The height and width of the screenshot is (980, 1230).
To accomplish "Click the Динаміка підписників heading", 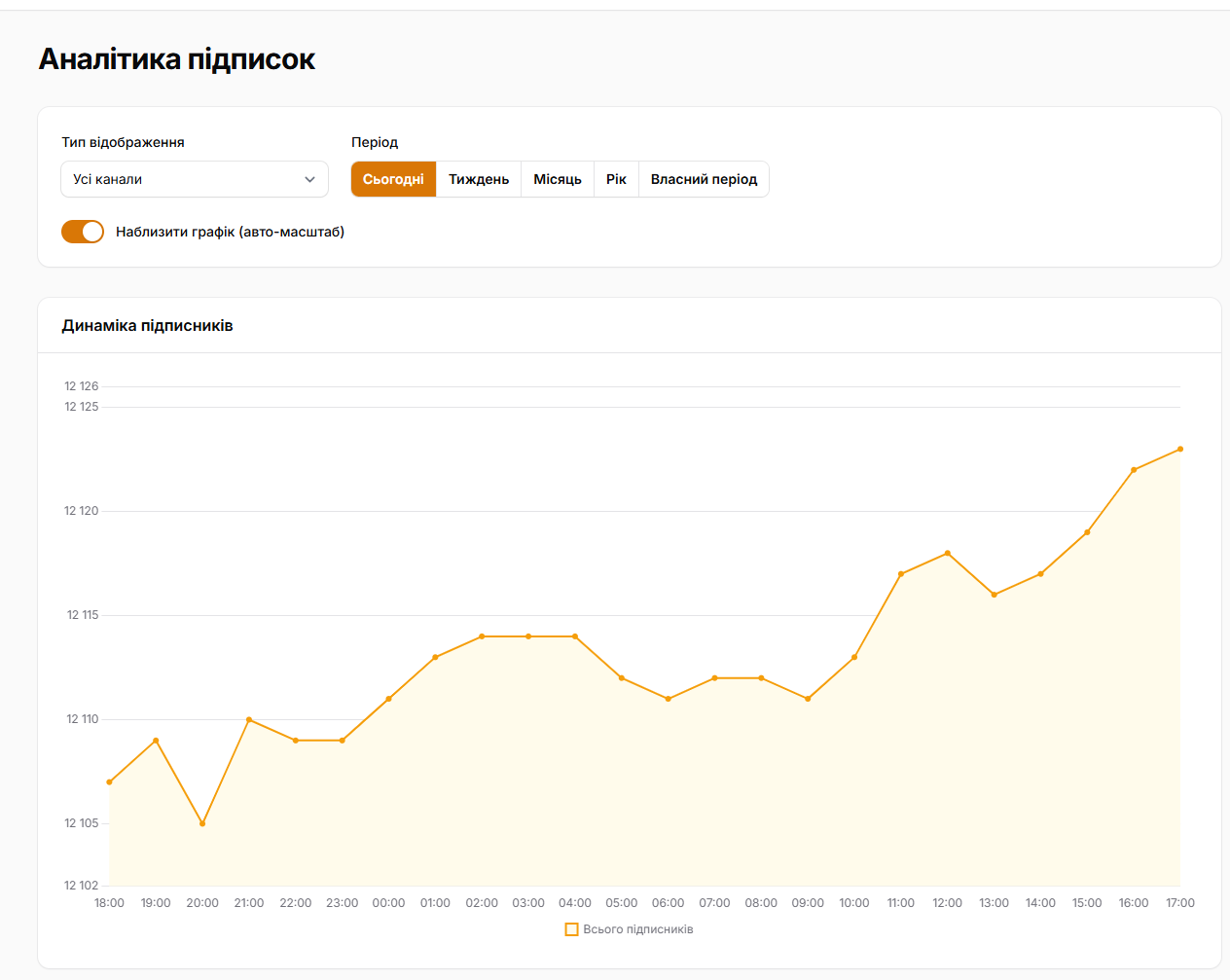I will click(148, 326).
